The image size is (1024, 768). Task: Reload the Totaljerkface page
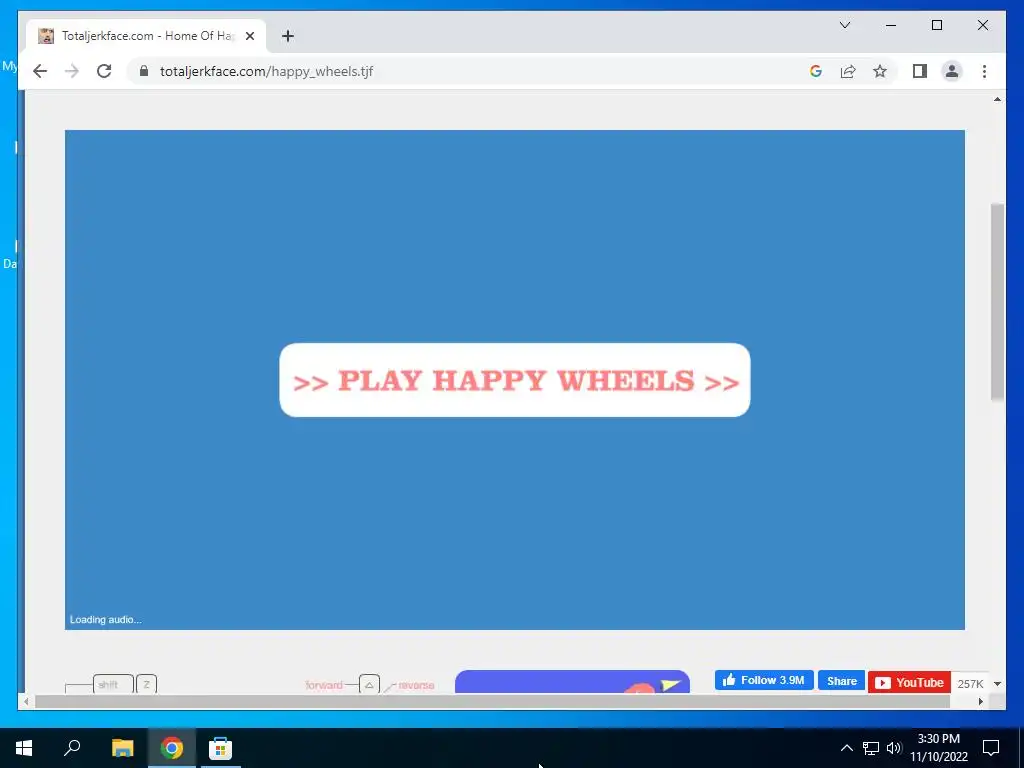(104, 71)
